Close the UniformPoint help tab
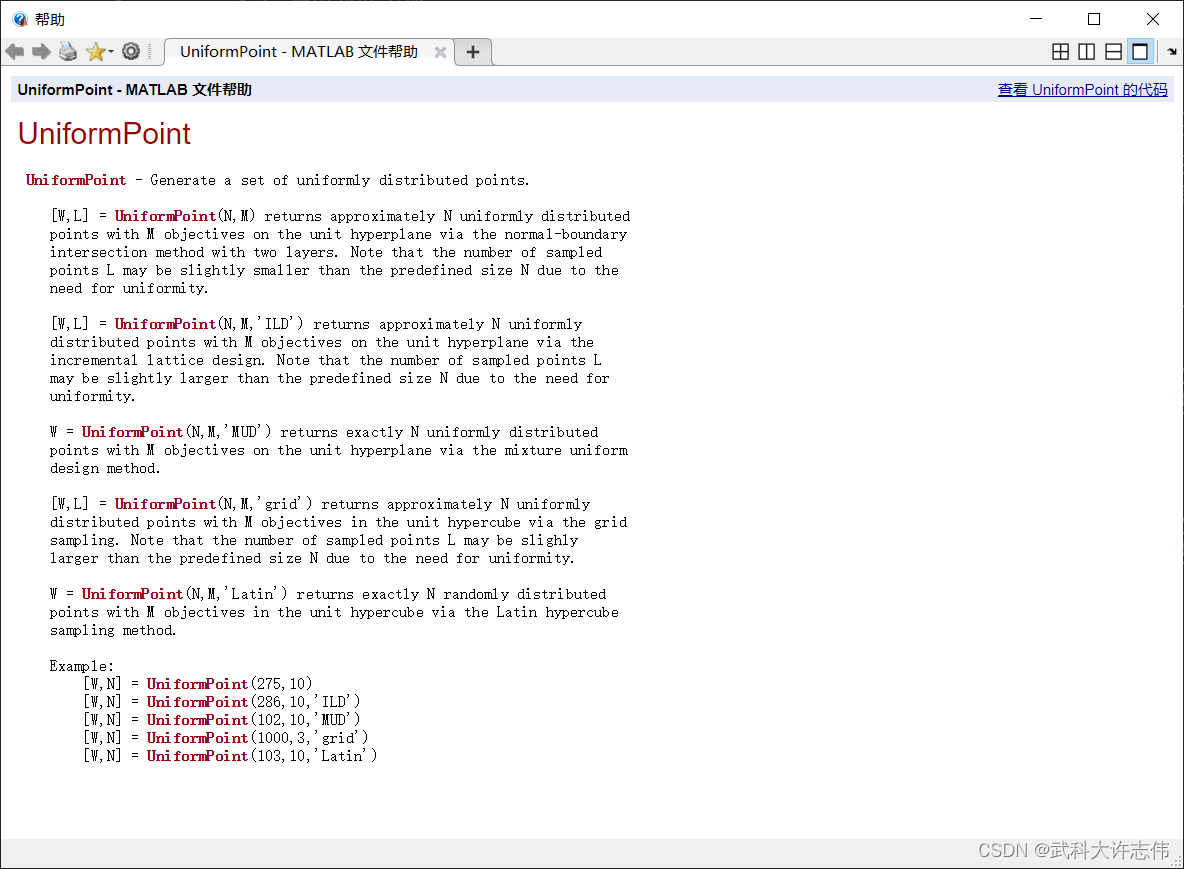Screen dimensions: 1184x869 click(440, 52)
